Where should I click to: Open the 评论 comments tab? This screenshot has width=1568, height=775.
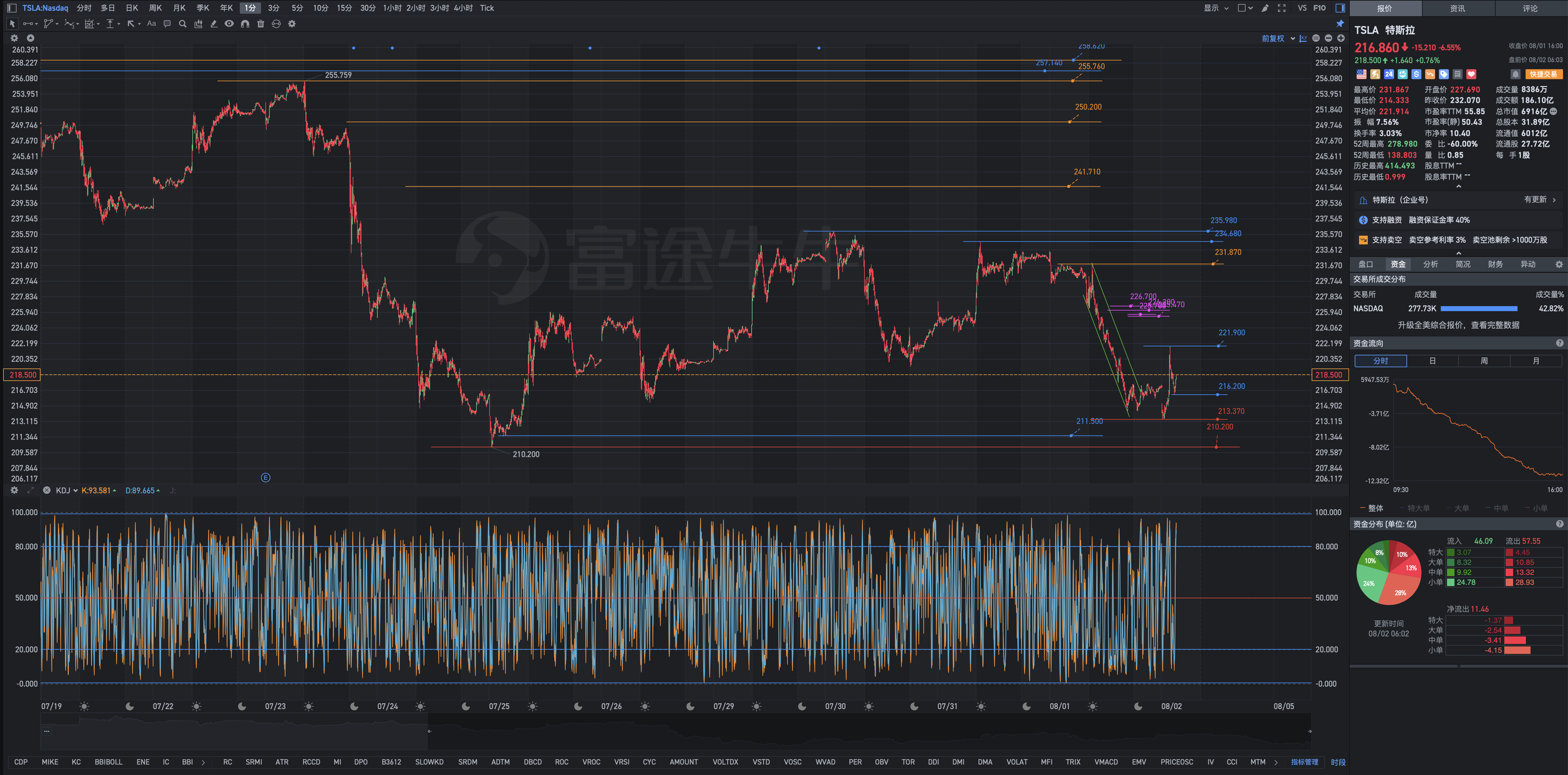click(x=1530, y=8)
